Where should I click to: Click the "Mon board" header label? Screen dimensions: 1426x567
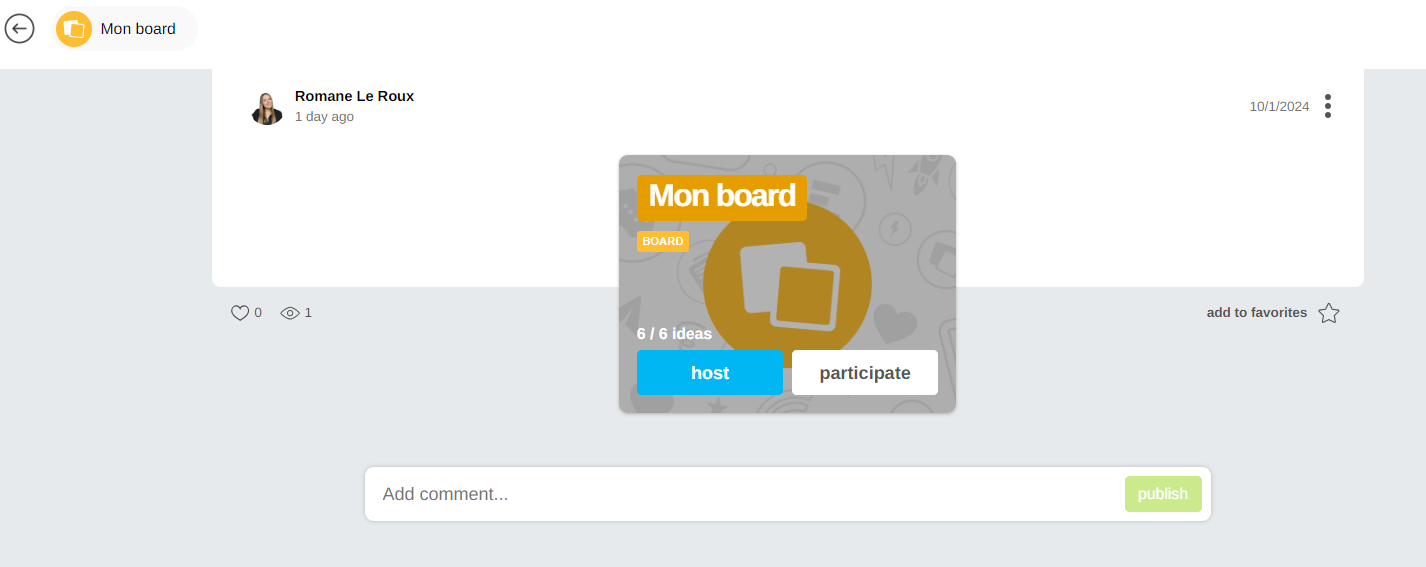click(x=138, y=29)
